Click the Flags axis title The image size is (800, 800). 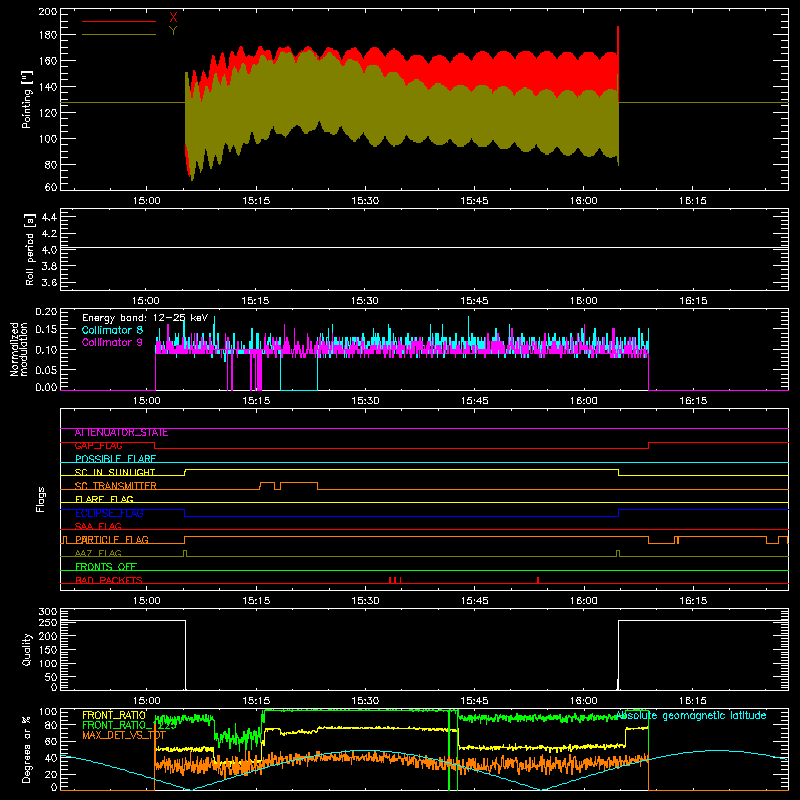(40, 499)
